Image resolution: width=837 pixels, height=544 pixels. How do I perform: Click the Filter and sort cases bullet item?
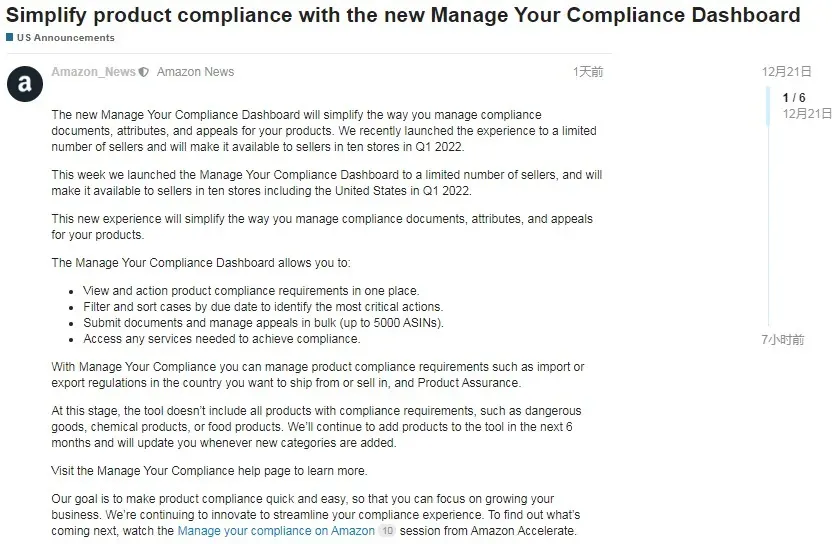tap(263, 307)
